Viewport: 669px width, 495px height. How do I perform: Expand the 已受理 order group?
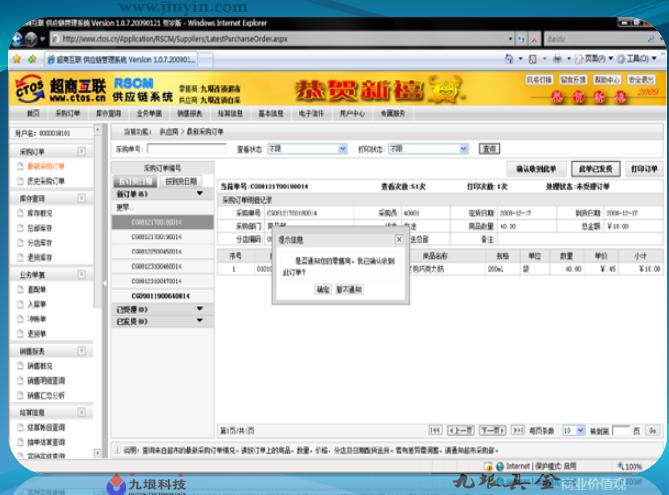tap(200, 309)
